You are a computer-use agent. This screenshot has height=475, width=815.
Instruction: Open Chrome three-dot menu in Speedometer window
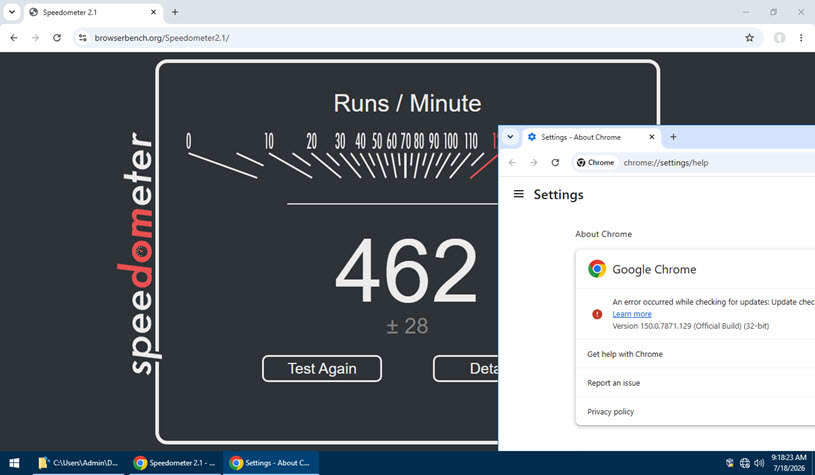[801, 38]
